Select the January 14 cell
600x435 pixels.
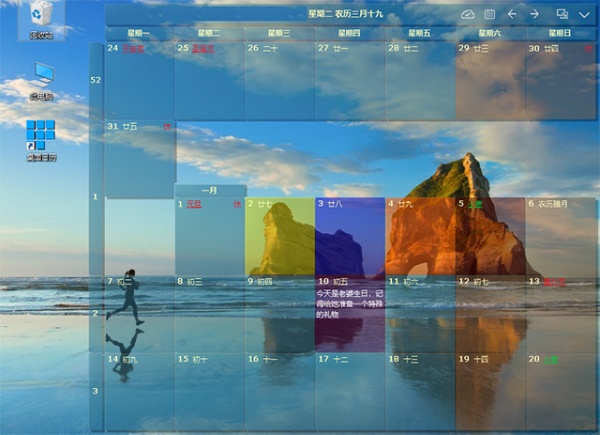(140, 392)
